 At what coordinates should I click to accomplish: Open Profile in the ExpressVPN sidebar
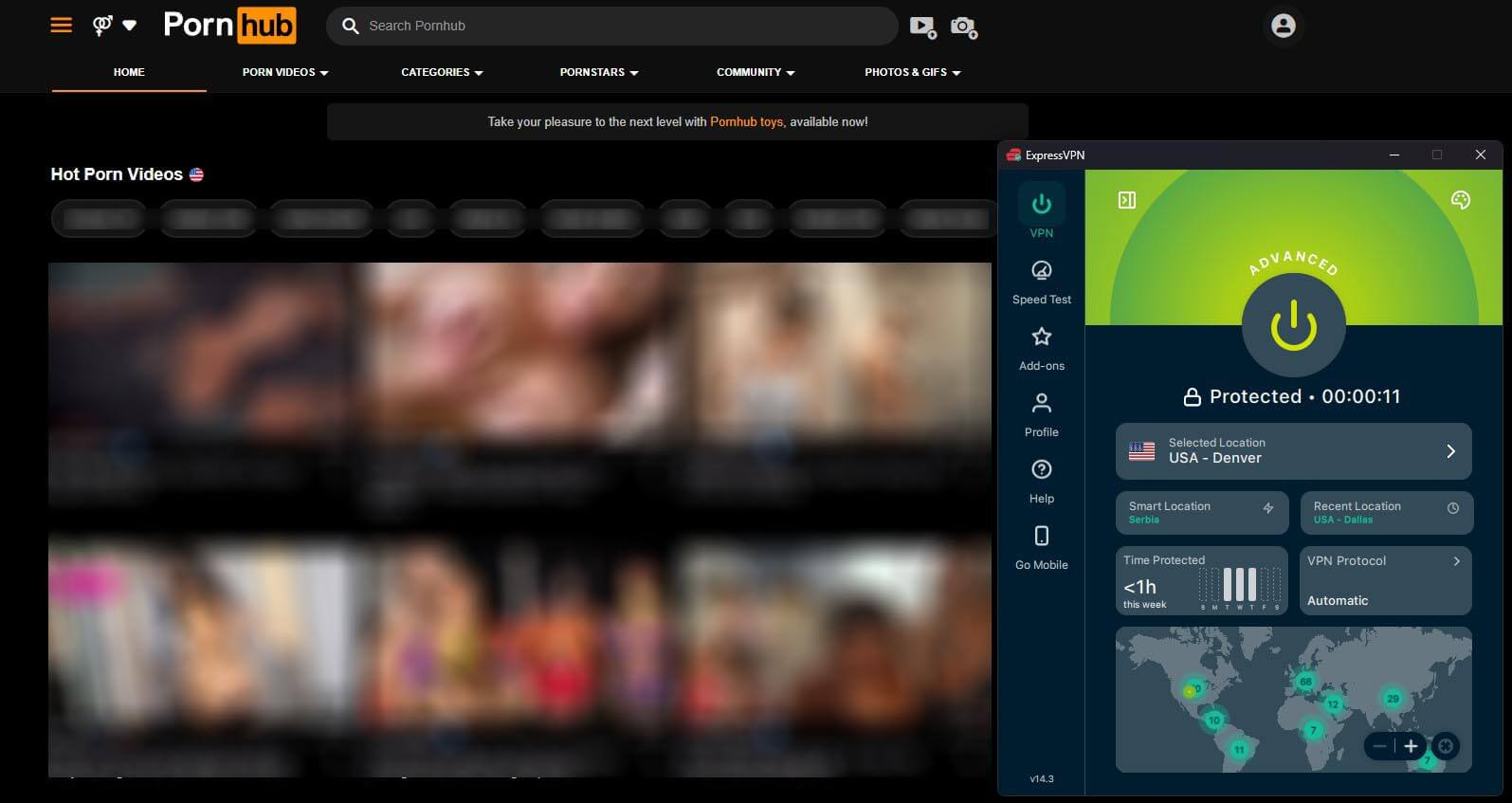point(1041,415)
